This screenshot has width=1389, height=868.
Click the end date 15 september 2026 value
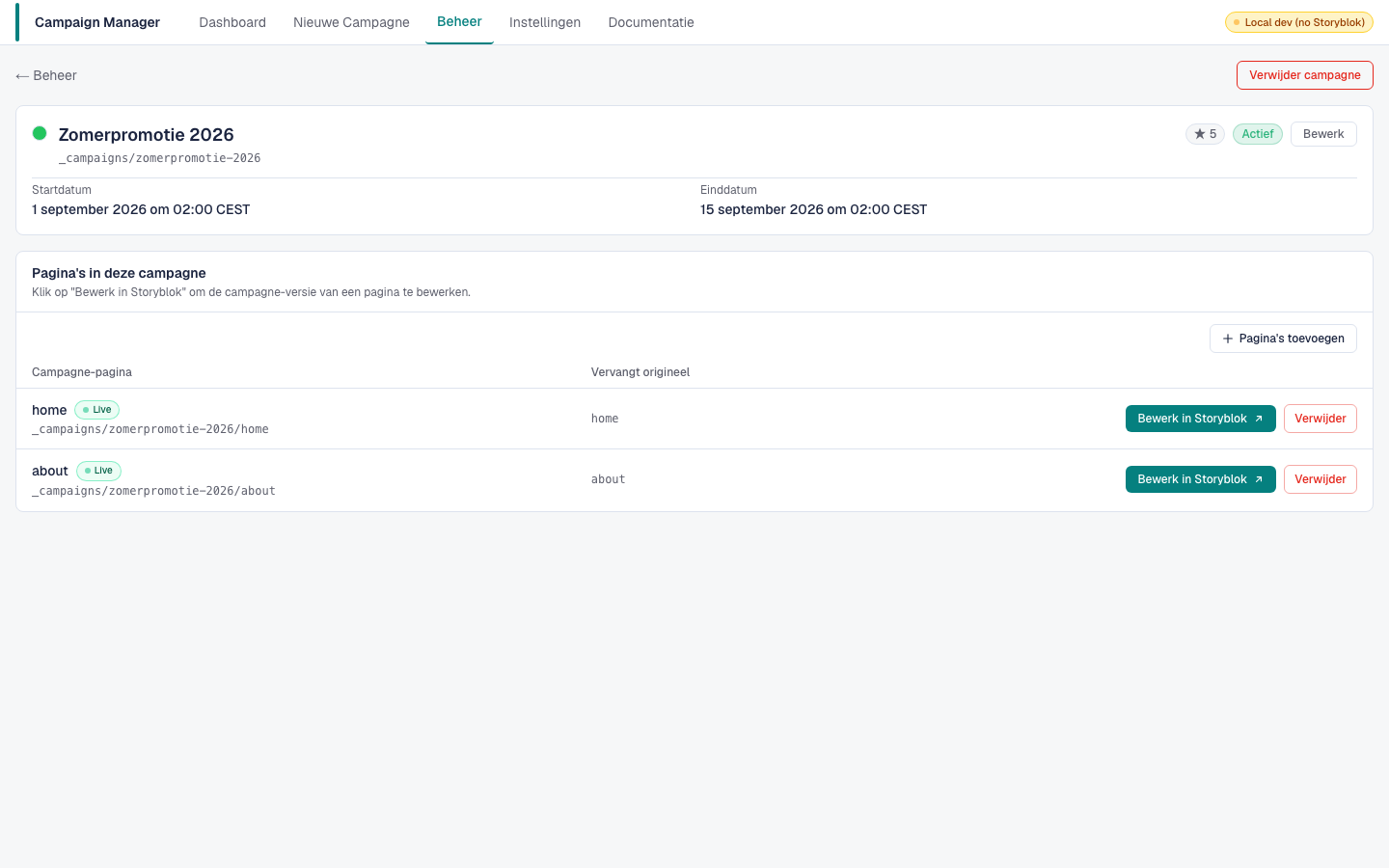(x=813, y=209)
